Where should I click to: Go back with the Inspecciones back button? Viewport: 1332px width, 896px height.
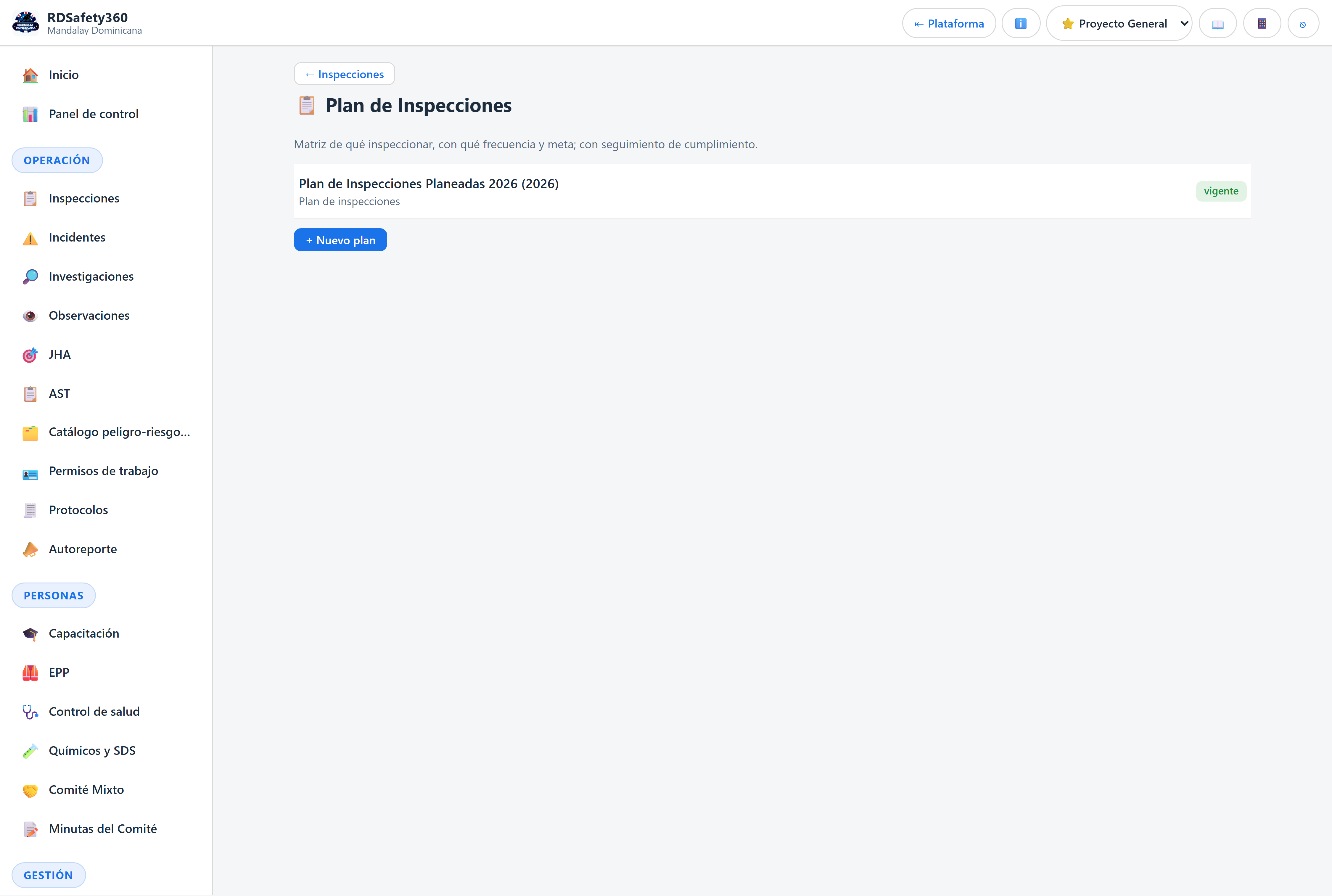click(x=345, y=74)
